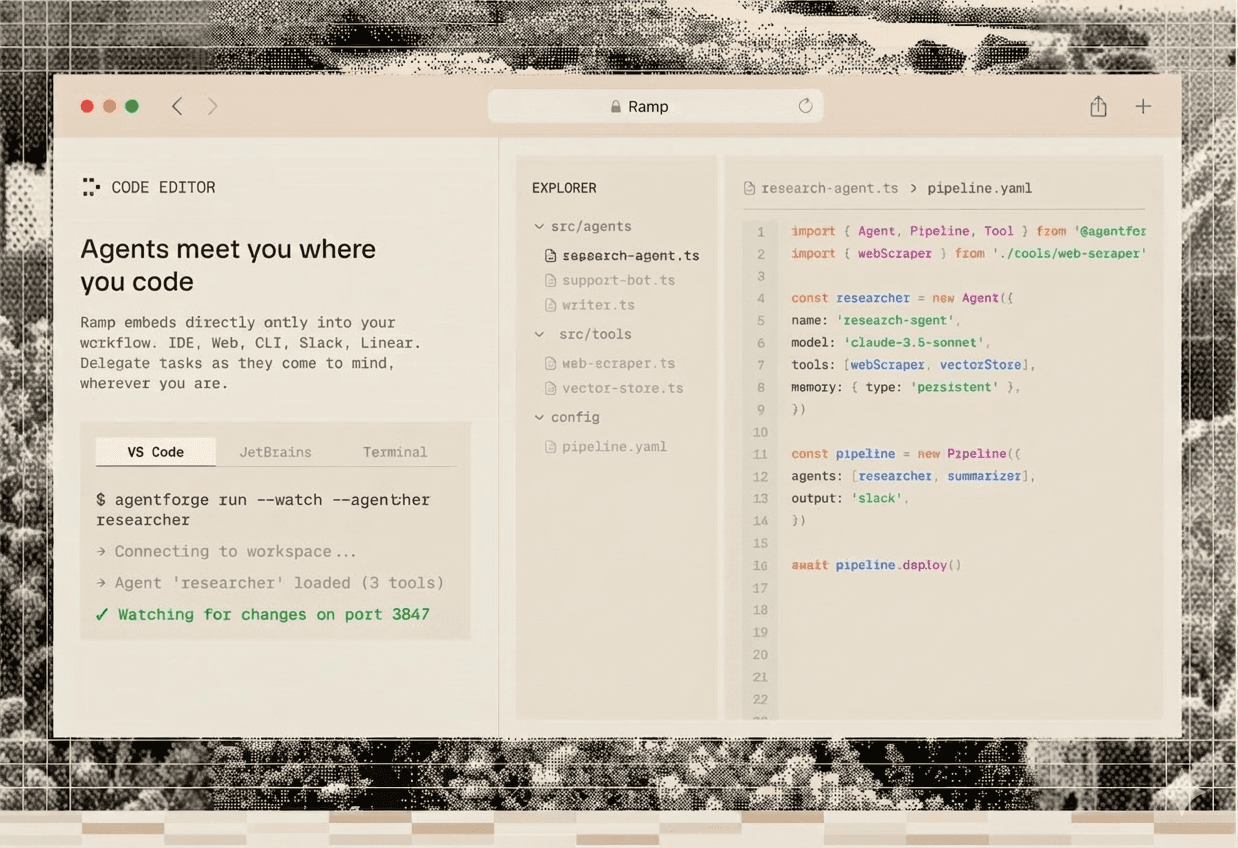Click the address bar showing Ramp
1238x848 pixels.
(x=655, y=106)
